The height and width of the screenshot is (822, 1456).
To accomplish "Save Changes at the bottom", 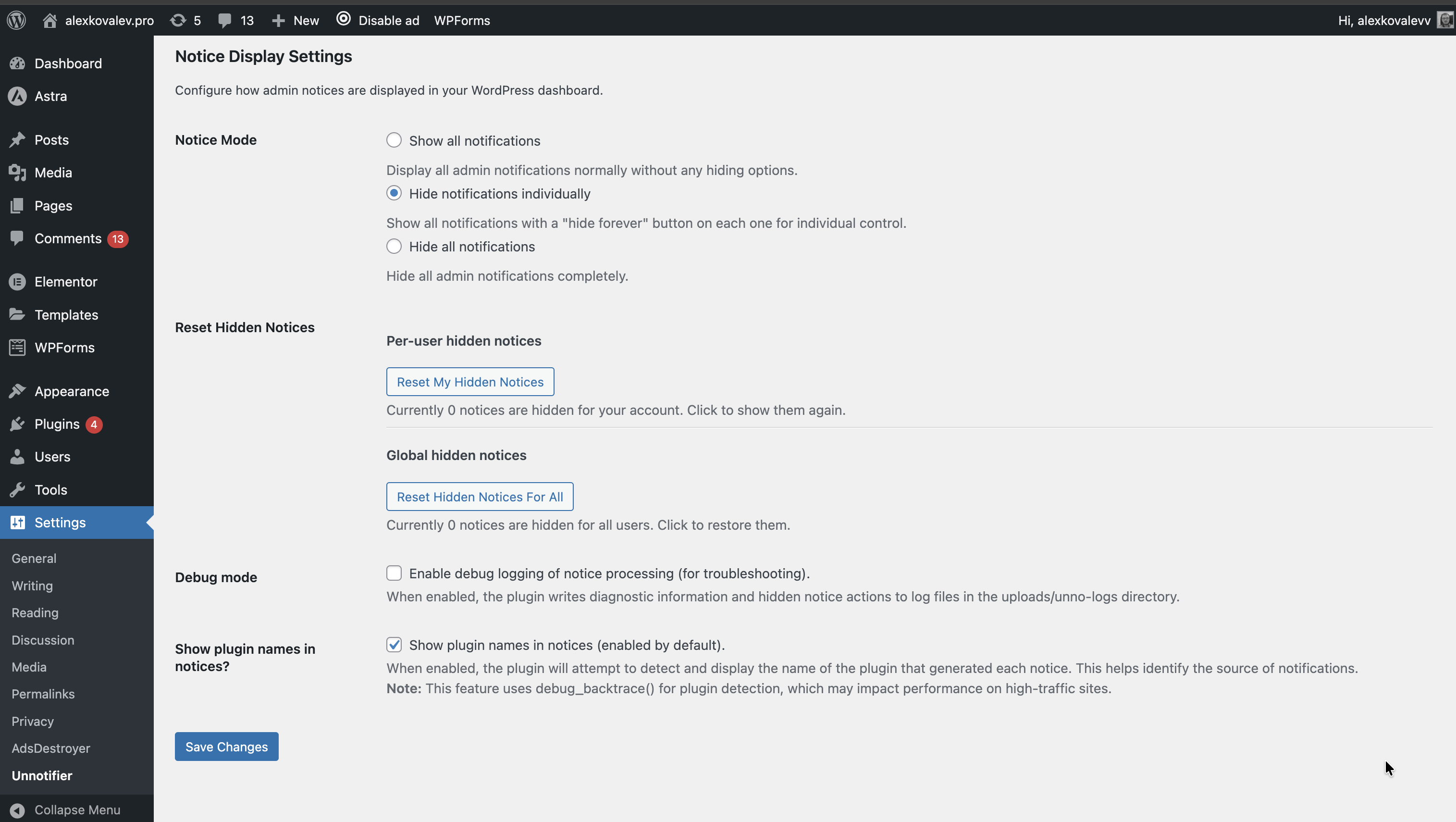I will (x=226, y=746).
